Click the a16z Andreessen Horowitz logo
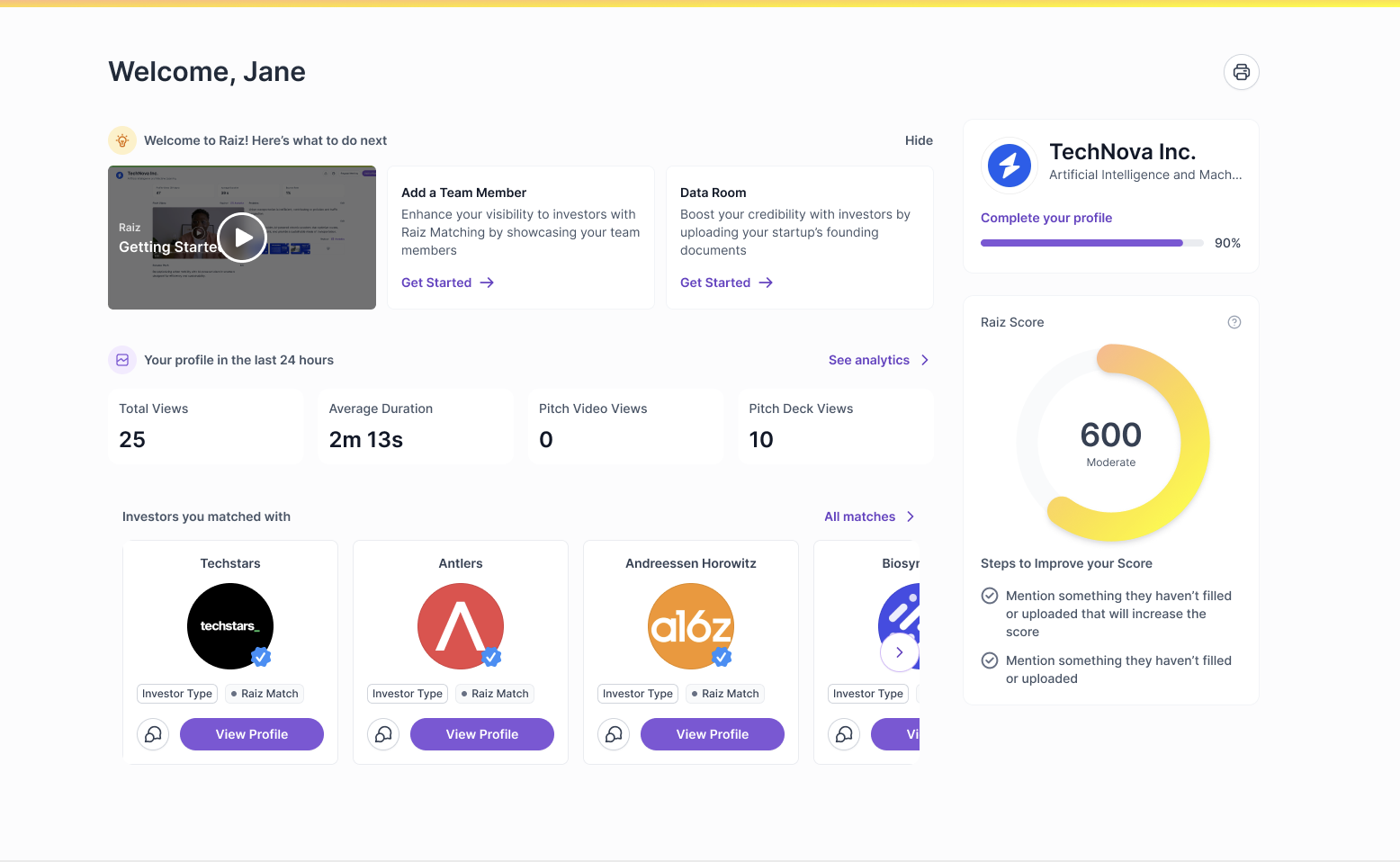 click(x=691, y=626)
